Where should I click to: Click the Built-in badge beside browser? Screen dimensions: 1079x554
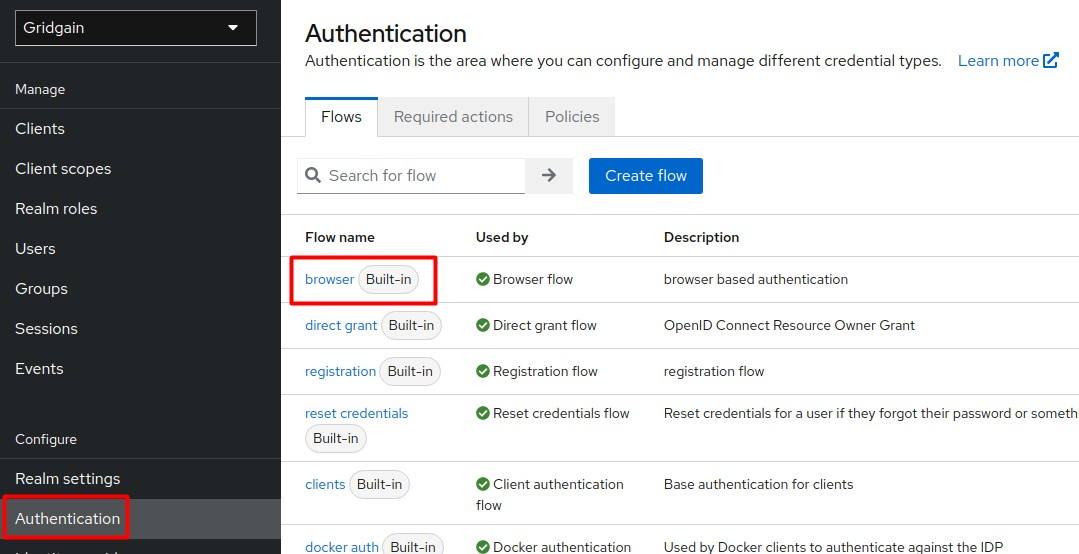(x=388, y=279)
